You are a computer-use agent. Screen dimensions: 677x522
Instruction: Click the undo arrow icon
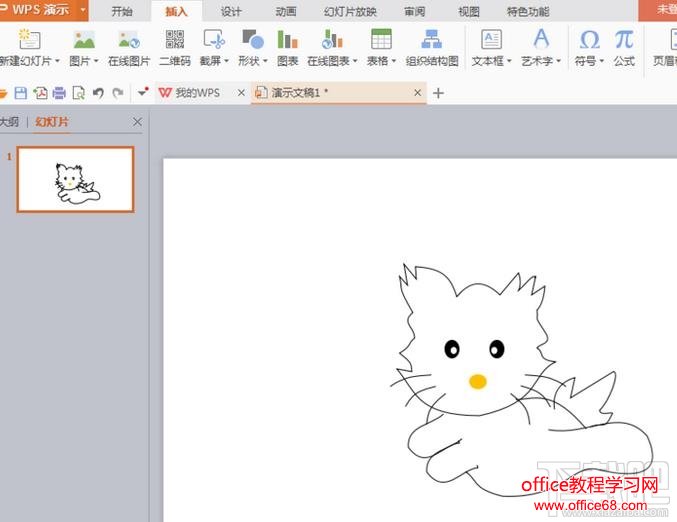98,93
